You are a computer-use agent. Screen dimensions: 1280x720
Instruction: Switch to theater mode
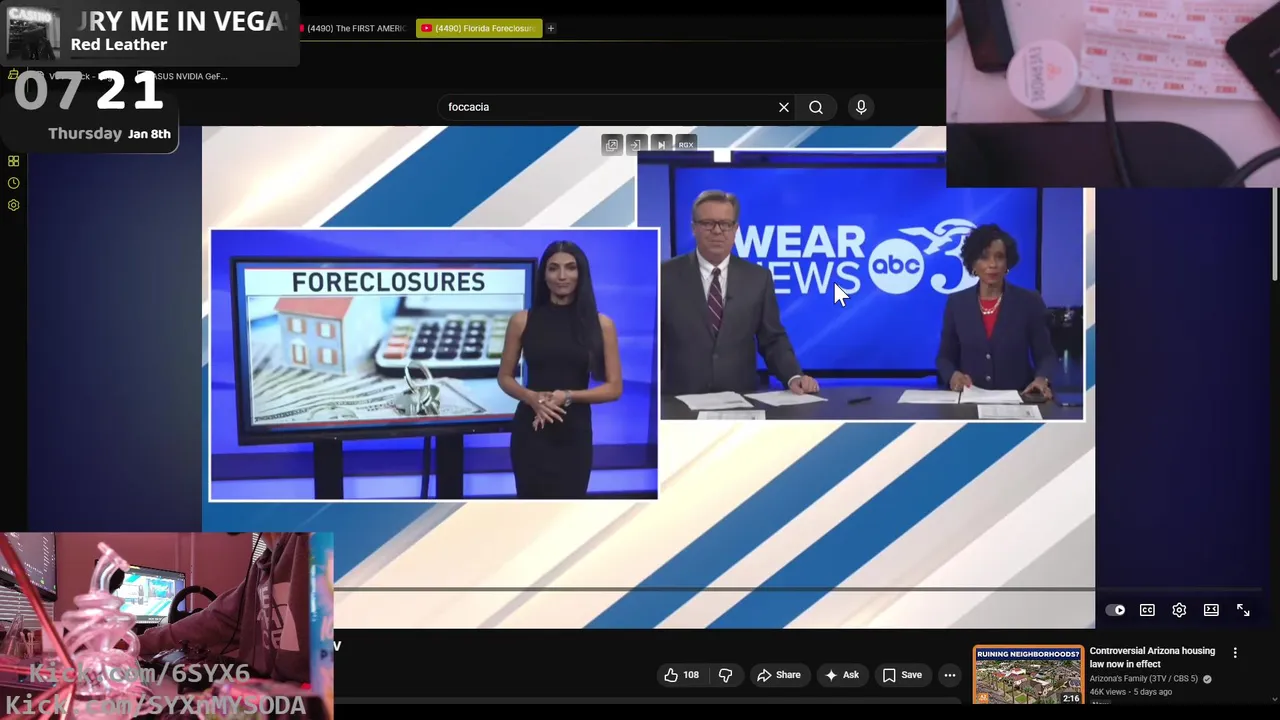tap(1211, 610)
